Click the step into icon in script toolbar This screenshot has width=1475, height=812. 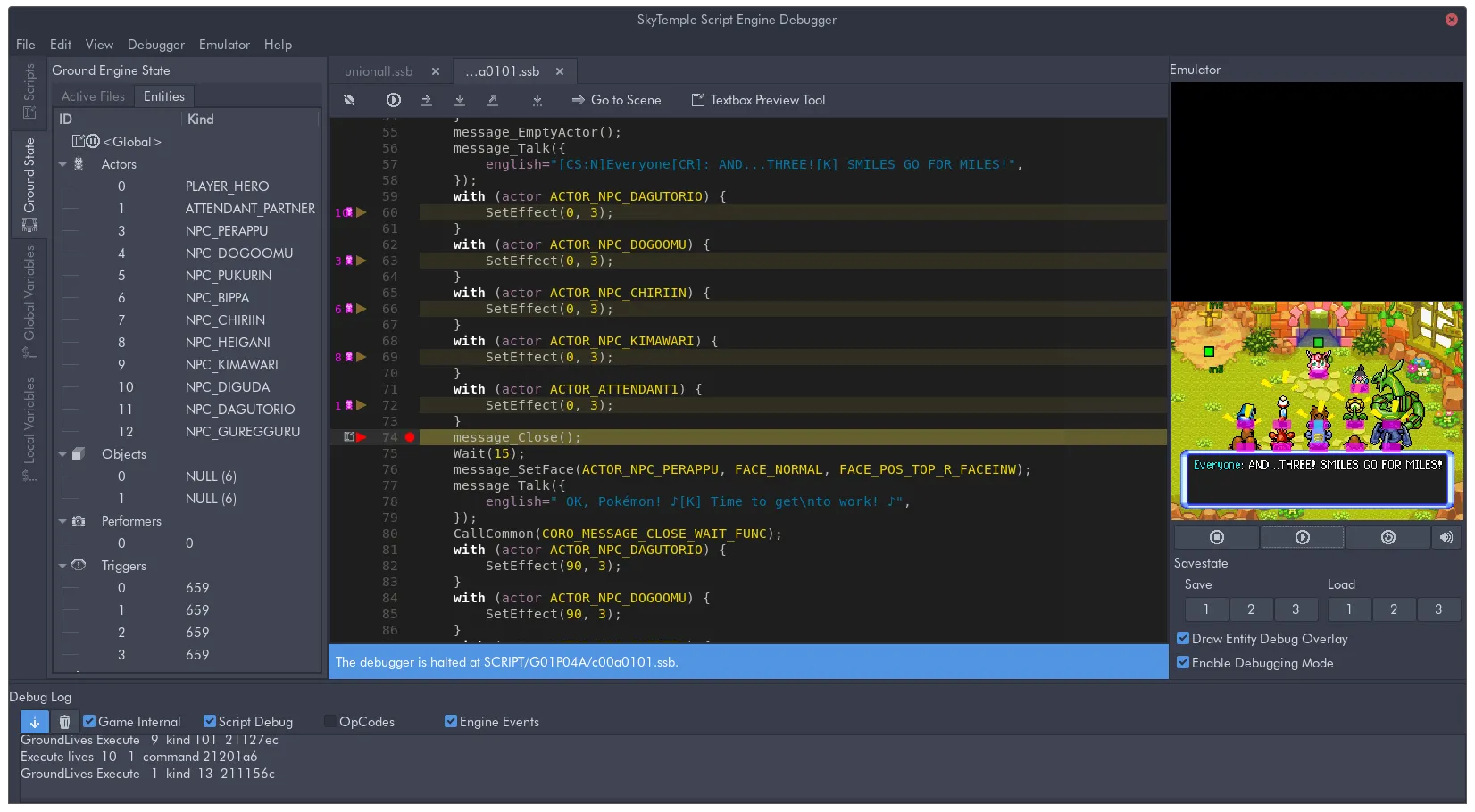click(x=460, y=100)
